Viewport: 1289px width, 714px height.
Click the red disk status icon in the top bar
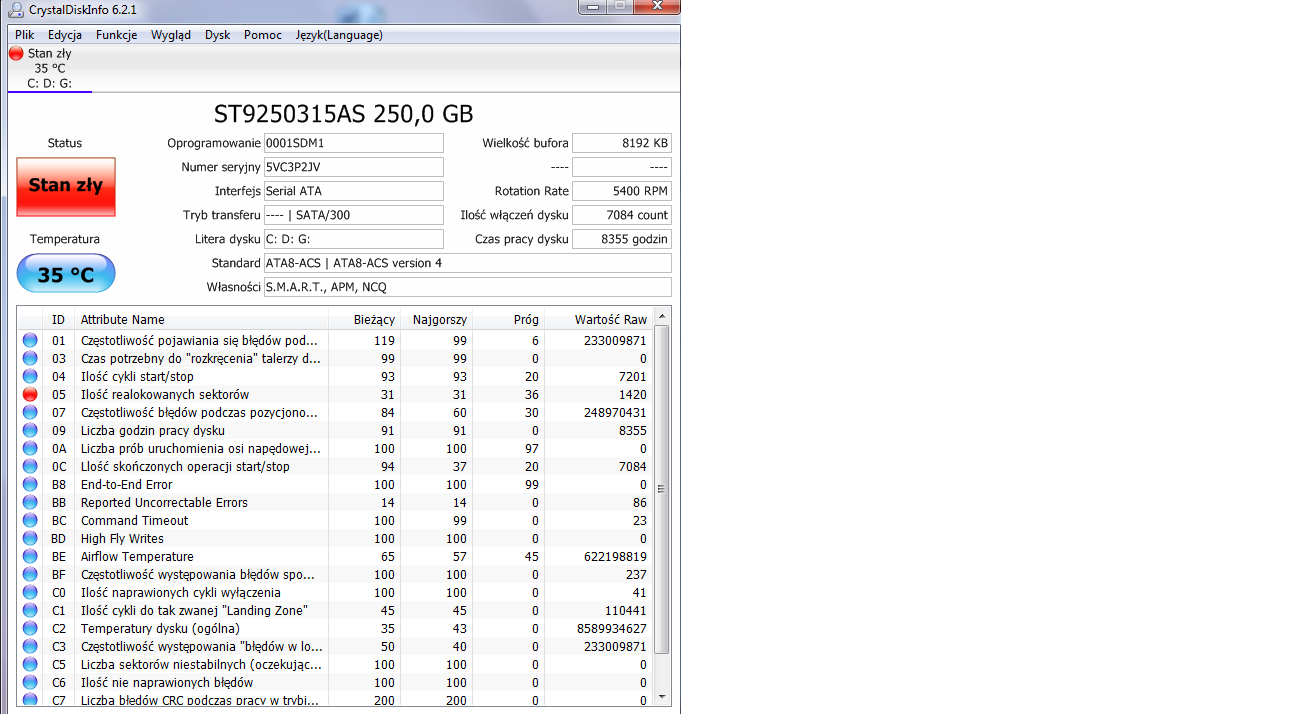[16, 53]
